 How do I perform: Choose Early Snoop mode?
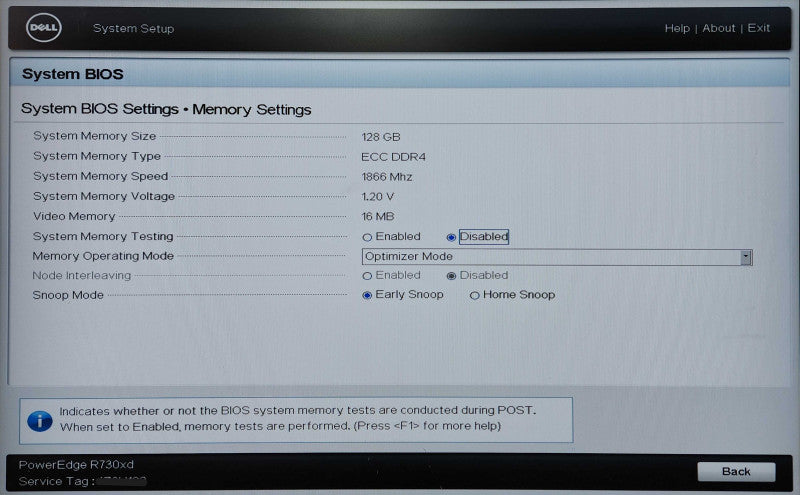(x=367, y=295)
